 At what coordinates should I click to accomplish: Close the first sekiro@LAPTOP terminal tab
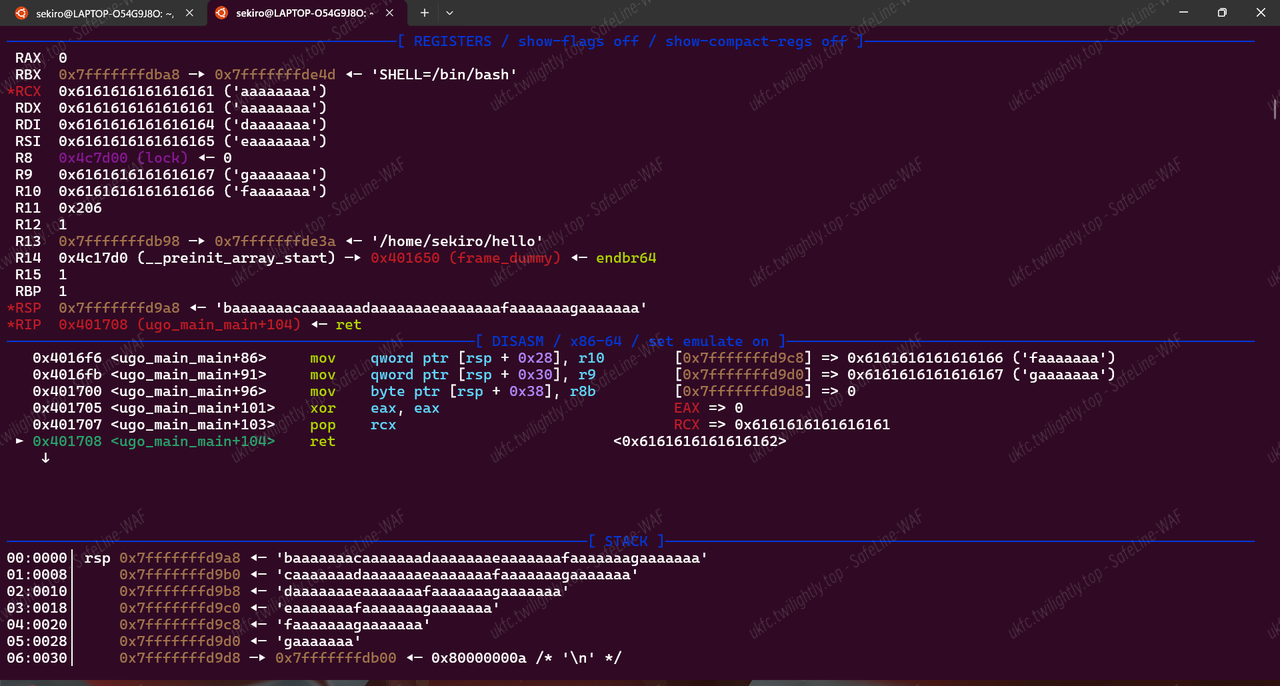point(190,13)
